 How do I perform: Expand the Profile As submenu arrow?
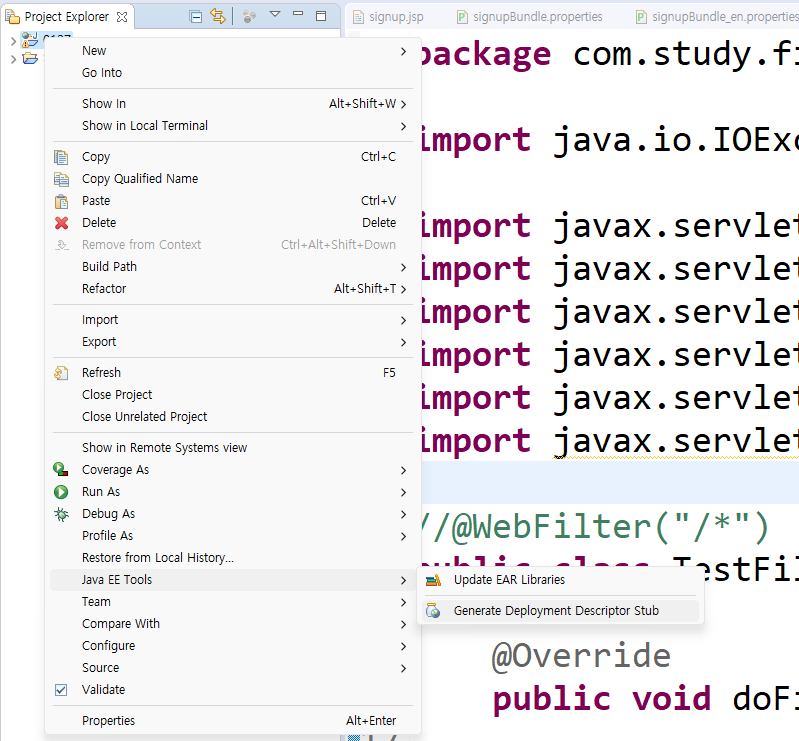coord(403,536)
